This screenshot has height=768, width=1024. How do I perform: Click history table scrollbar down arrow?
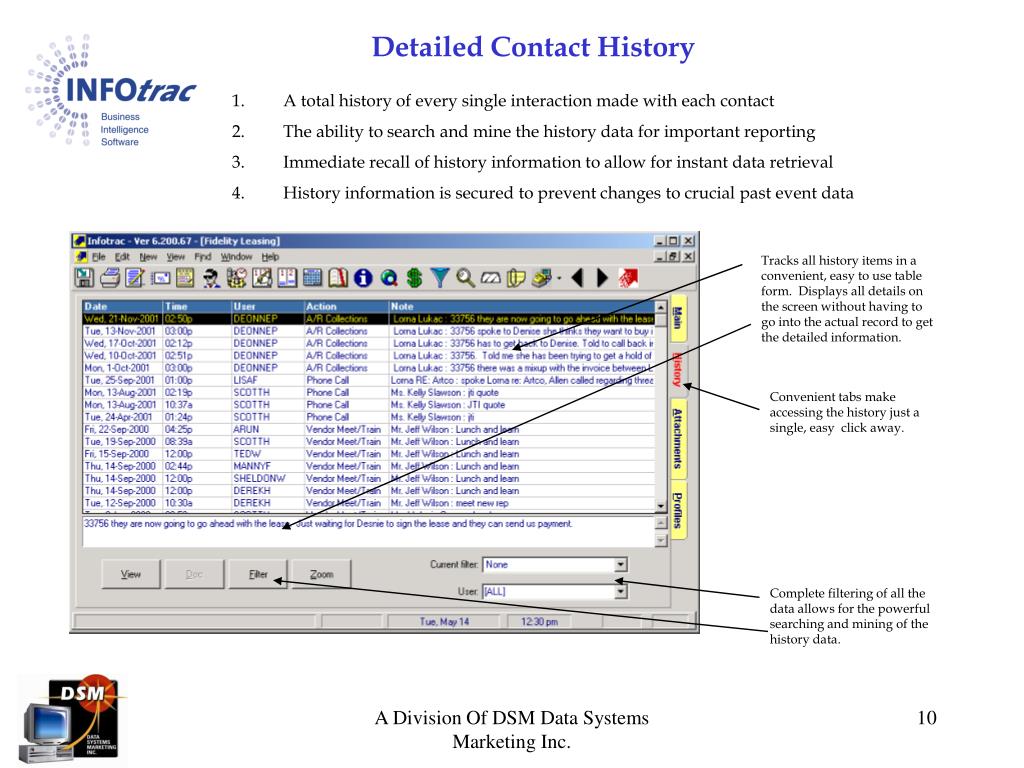tap(661, 506)
